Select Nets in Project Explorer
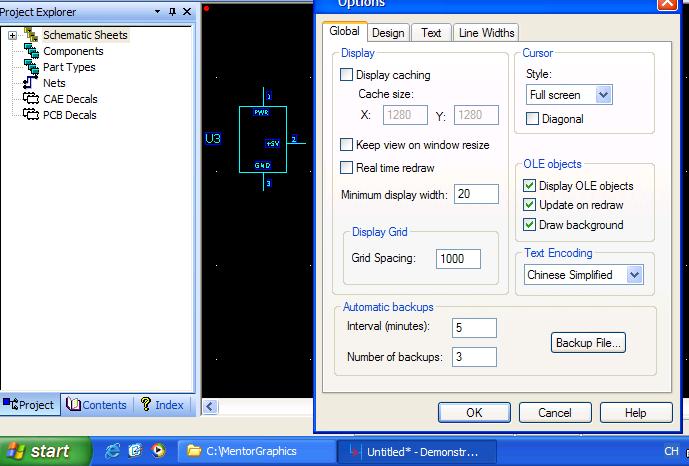 (54, 83)
